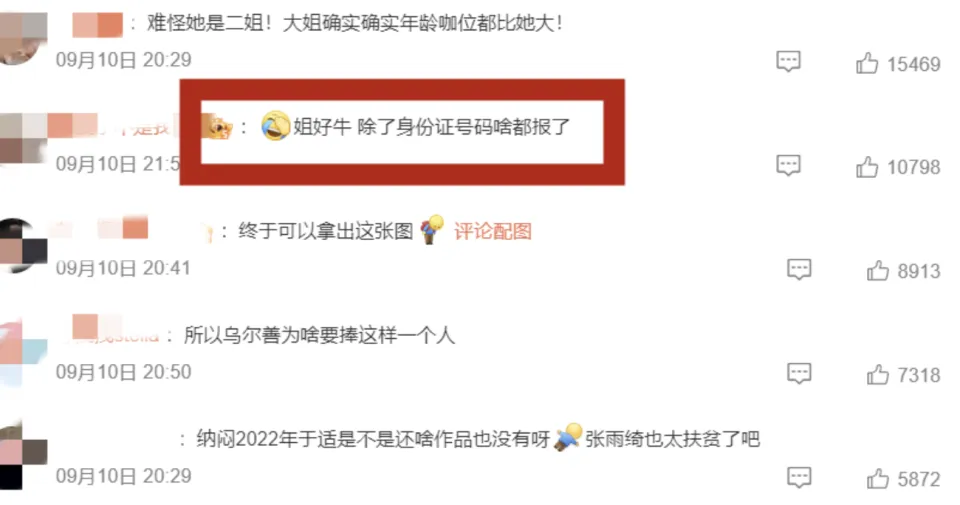Image resolution: width=960 pixels, height=505 pixels.
Task: Like the 乌尔善 comment with 7318 likes
Action: click(x=877, y=374)
